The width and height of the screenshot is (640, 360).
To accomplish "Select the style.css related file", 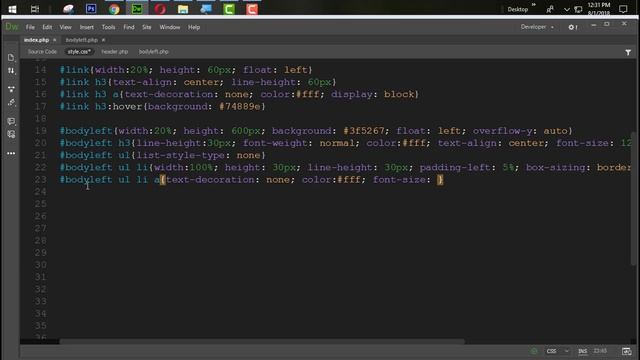I will coord(79,52).
